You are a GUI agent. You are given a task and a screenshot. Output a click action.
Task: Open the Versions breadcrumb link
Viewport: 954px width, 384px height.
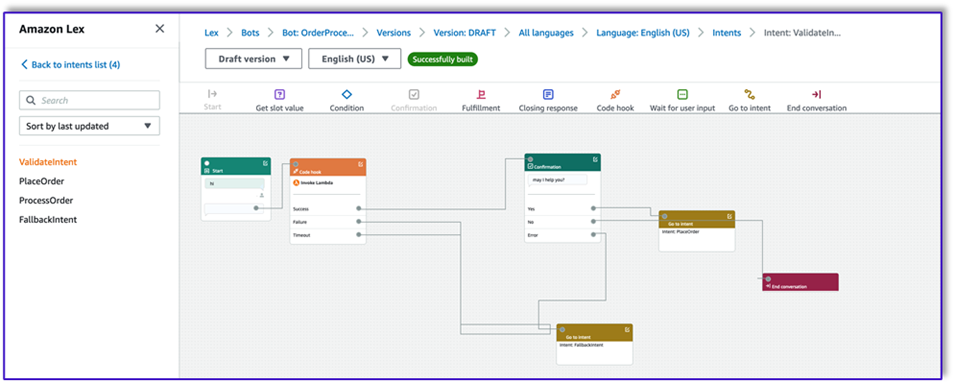point(394,33)
